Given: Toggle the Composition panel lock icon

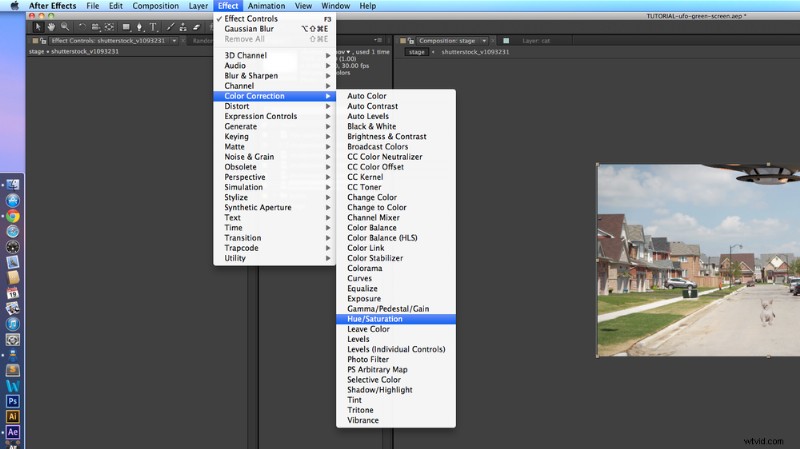Looking at the screenshot, I should point(411,41).
